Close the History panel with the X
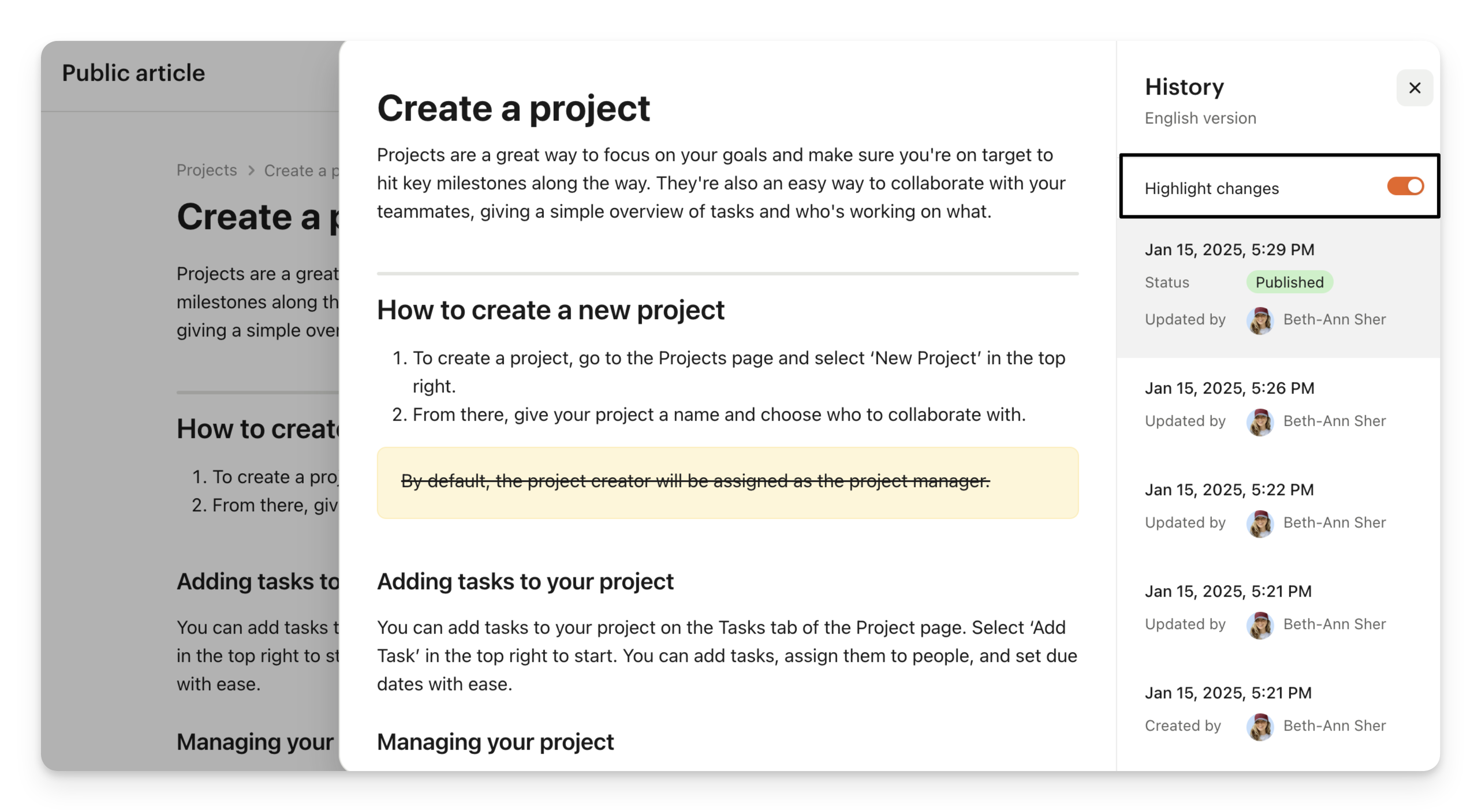1481x812 pixels. click(x=1414, y=88)
